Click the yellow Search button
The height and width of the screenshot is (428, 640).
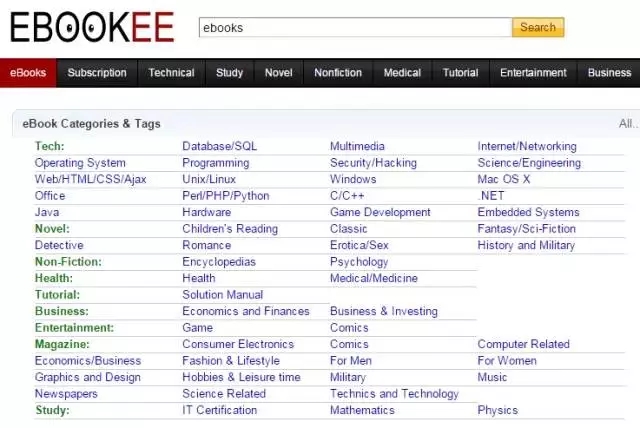pos(538,27)
